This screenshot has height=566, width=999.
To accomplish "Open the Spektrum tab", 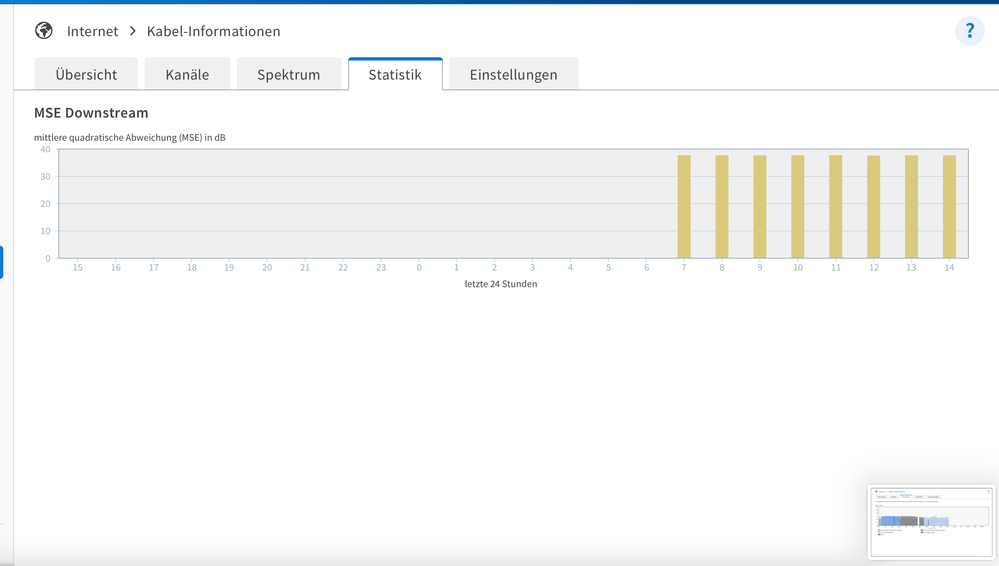I will point(289,74).
